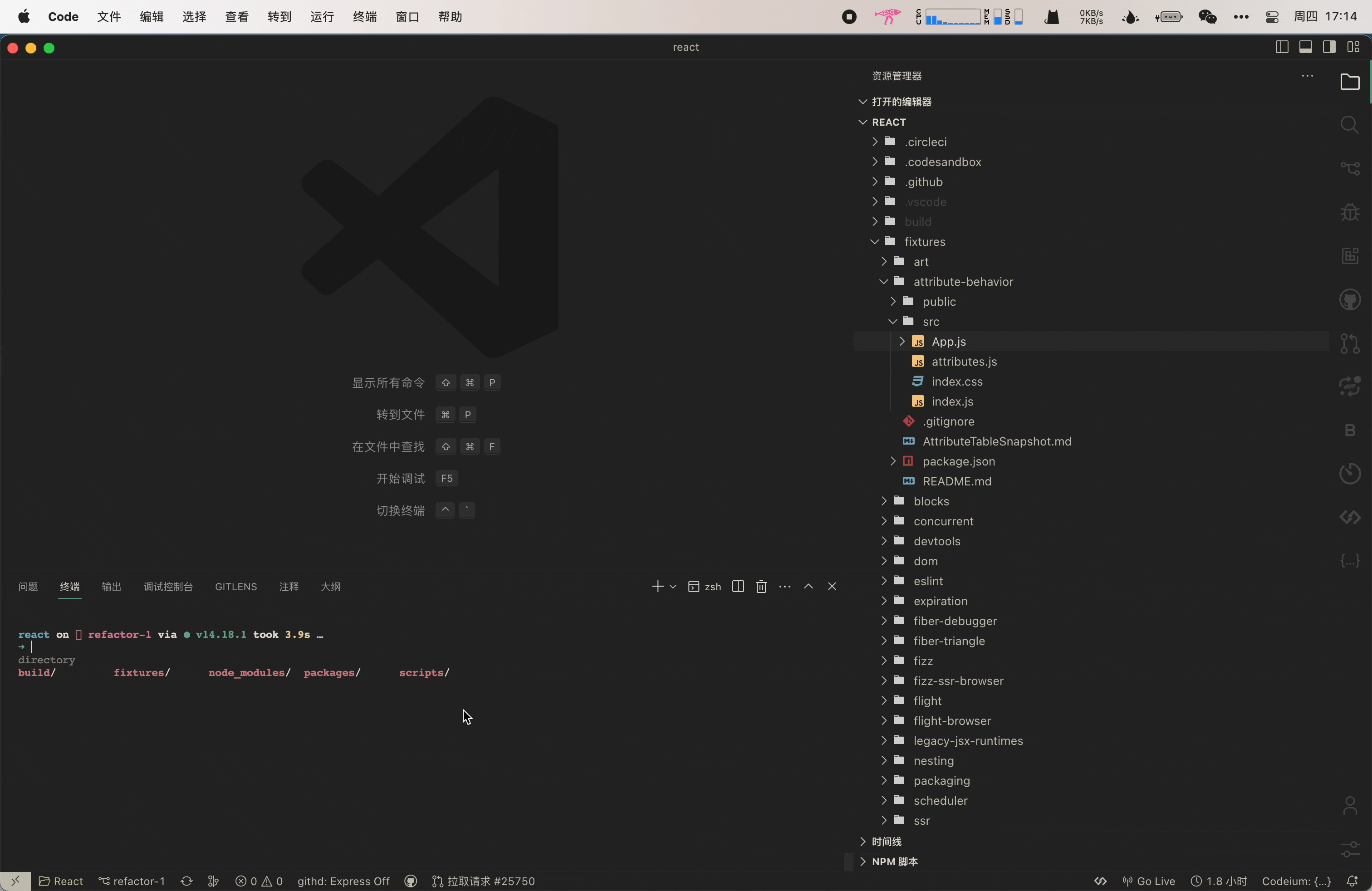Screen dimensions: 1372x891
Task: Split the terminal panel
Action: point(738,586)
